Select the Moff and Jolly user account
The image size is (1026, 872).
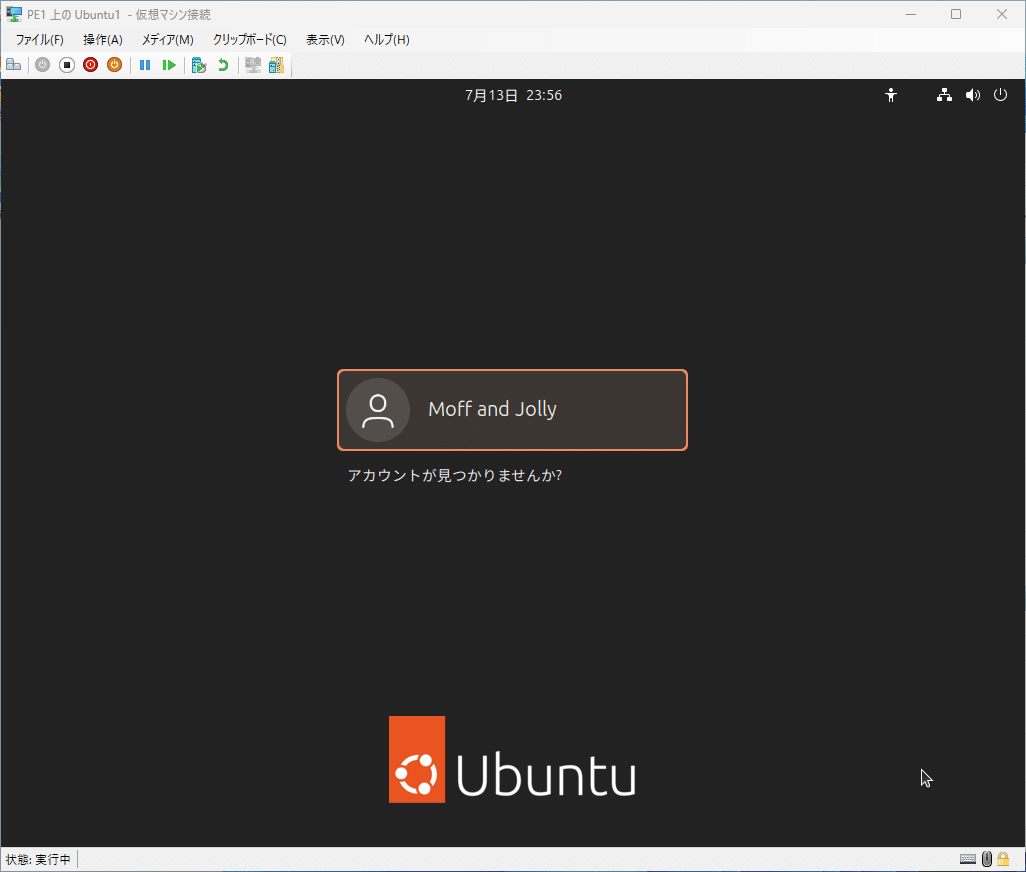pyautogui.click(x=512, y=410)
